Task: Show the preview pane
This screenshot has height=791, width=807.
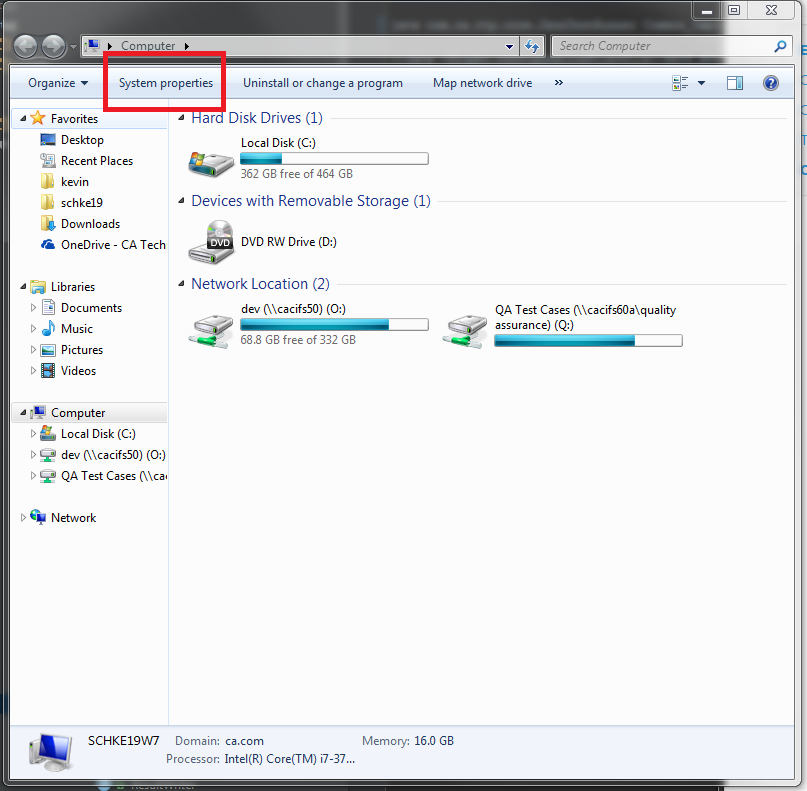Action: tap(735, 83)
